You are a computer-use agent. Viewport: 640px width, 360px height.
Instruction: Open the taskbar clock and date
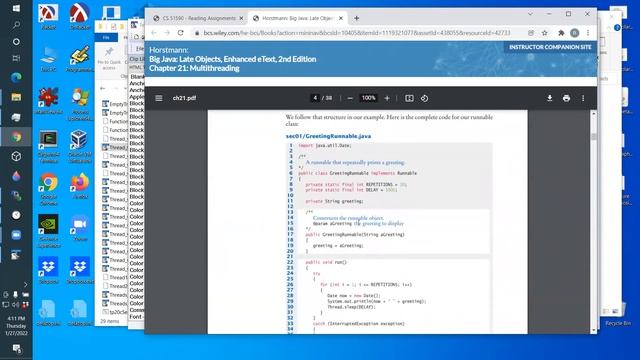pos(16,326)
